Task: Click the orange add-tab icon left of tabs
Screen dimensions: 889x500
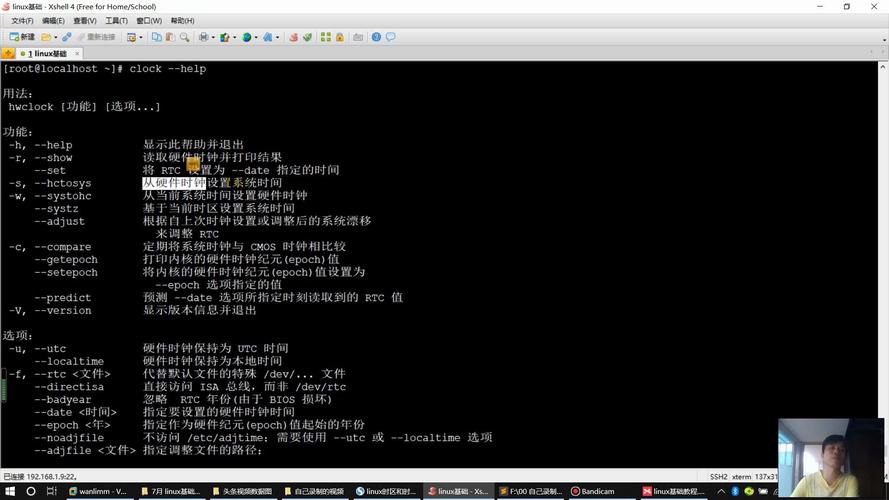Action: click(8, 53)
